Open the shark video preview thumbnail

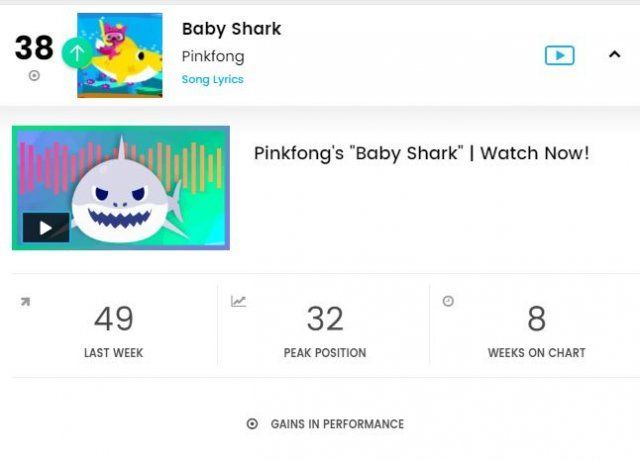click(x=121, y=188)
